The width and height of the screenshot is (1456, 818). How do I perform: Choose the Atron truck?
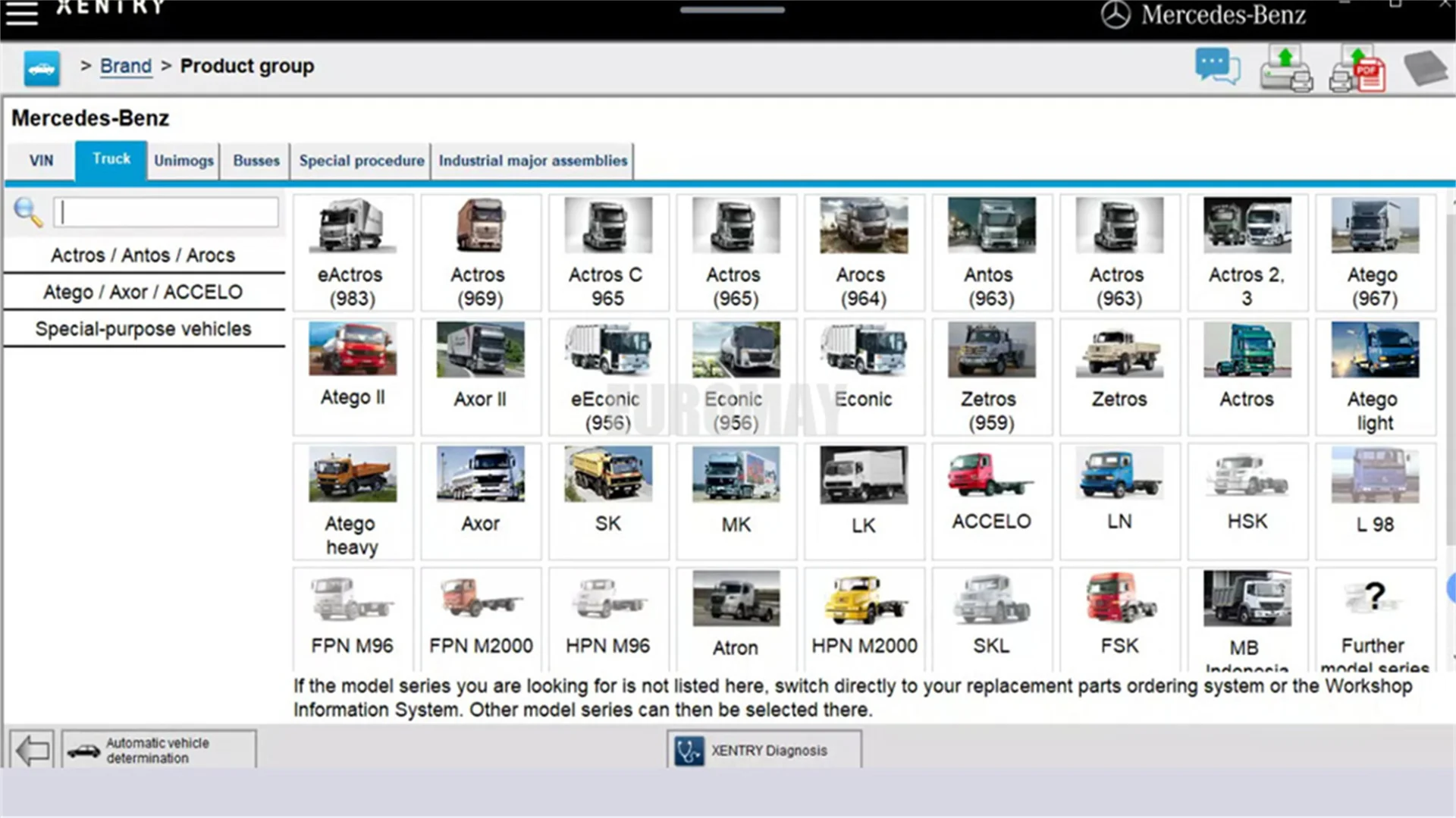click(x=736, y=619)
